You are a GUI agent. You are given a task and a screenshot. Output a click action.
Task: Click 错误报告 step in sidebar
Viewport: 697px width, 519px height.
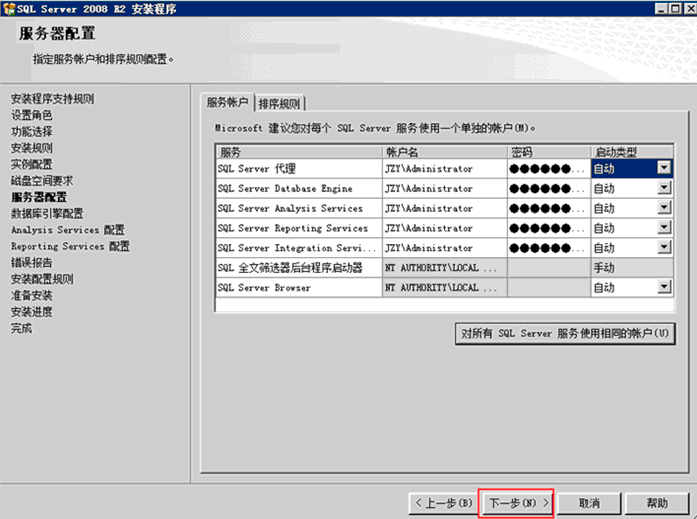32,263
